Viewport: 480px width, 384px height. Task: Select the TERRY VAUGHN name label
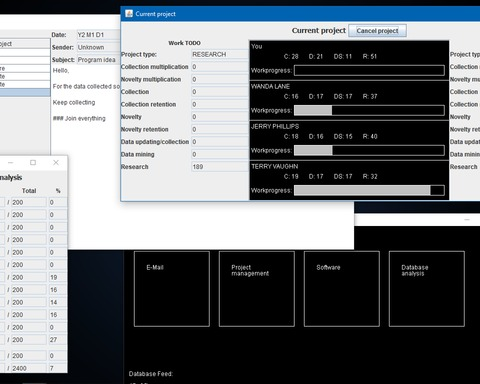[x=275, y=166]
